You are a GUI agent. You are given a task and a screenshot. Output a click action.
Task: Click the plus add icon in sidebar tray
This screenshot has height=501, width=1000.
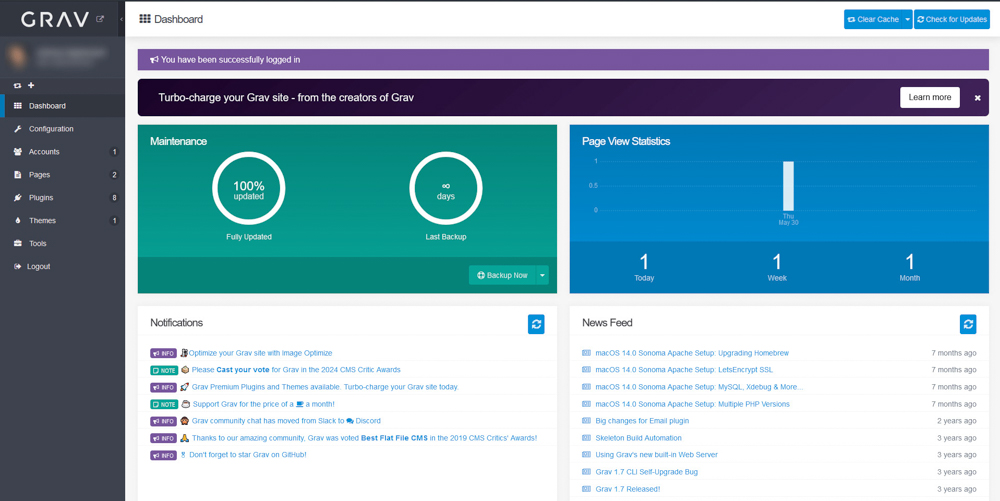pyautogui.click(x=31, y=85)
